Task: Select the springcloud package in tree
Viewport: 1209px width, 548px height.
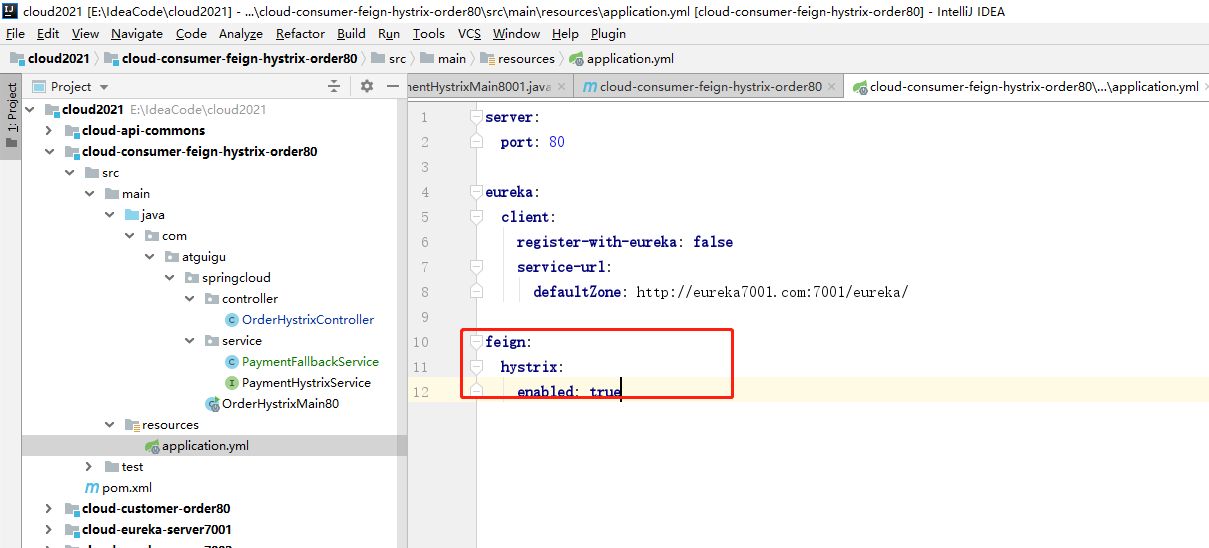Action: tap(236, 278)
